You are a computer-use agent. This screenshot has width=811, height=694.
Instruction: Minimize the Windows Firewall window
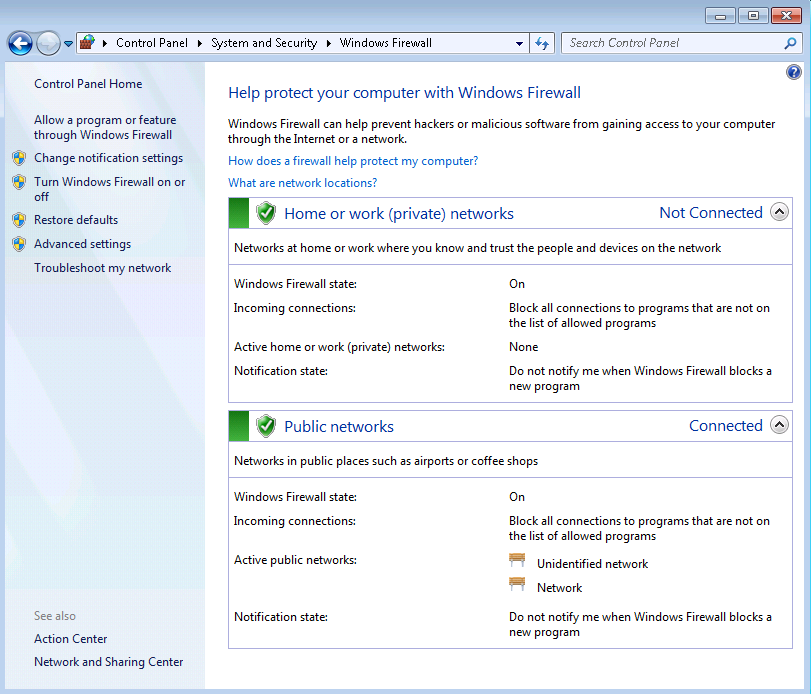coord(720,16)
